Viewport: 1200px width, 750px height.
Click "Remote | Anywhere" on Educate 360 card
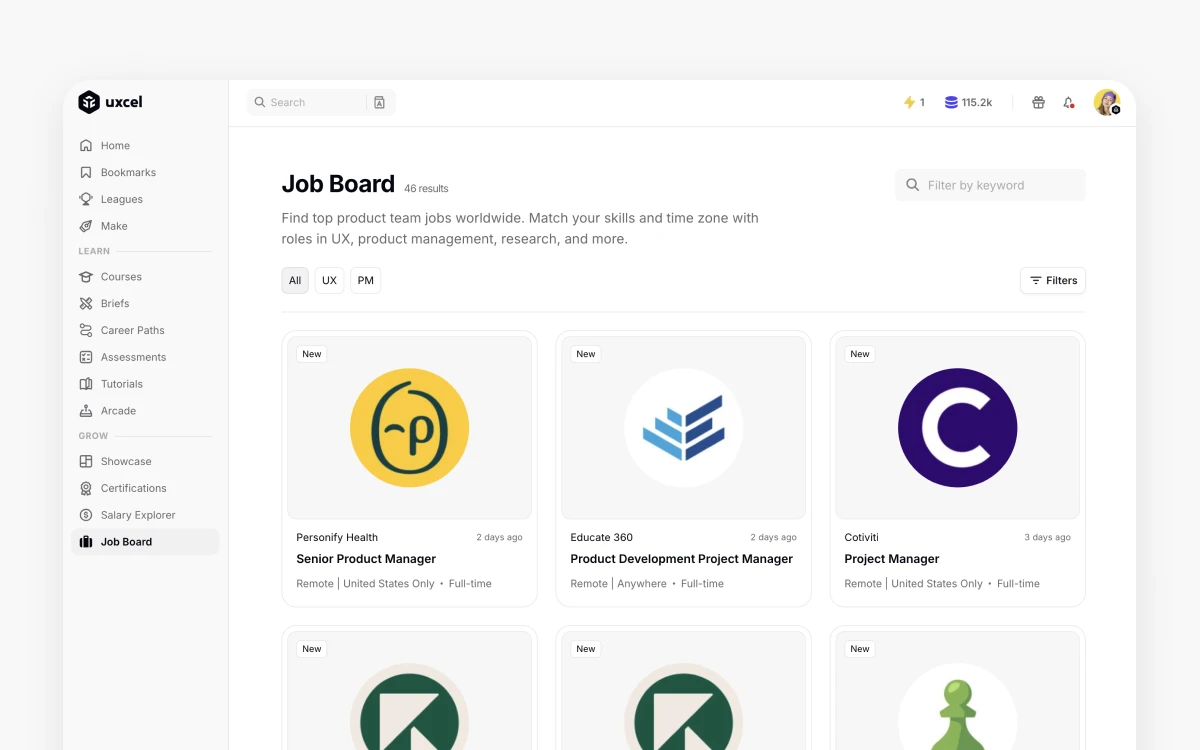[618, 583]
